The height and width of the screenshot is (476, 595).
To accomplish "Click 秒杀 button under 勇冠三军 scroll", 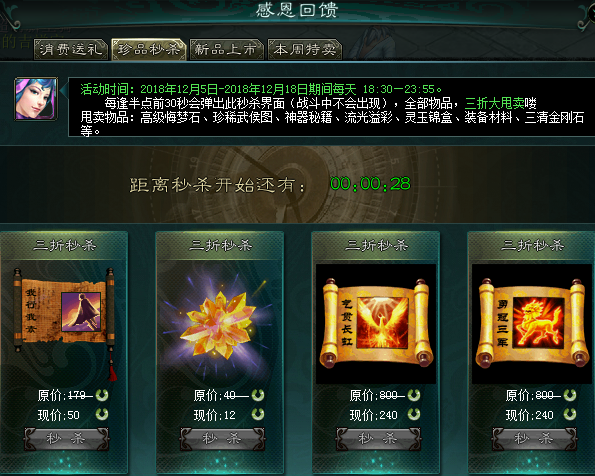I will (534, 439).
